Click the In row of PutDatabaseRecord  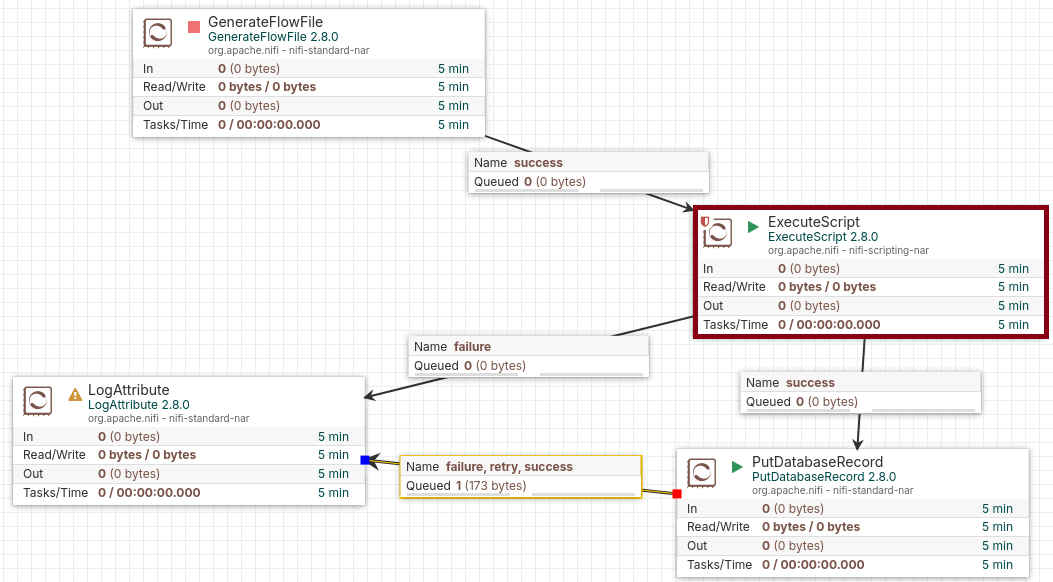tap(853, 509)
